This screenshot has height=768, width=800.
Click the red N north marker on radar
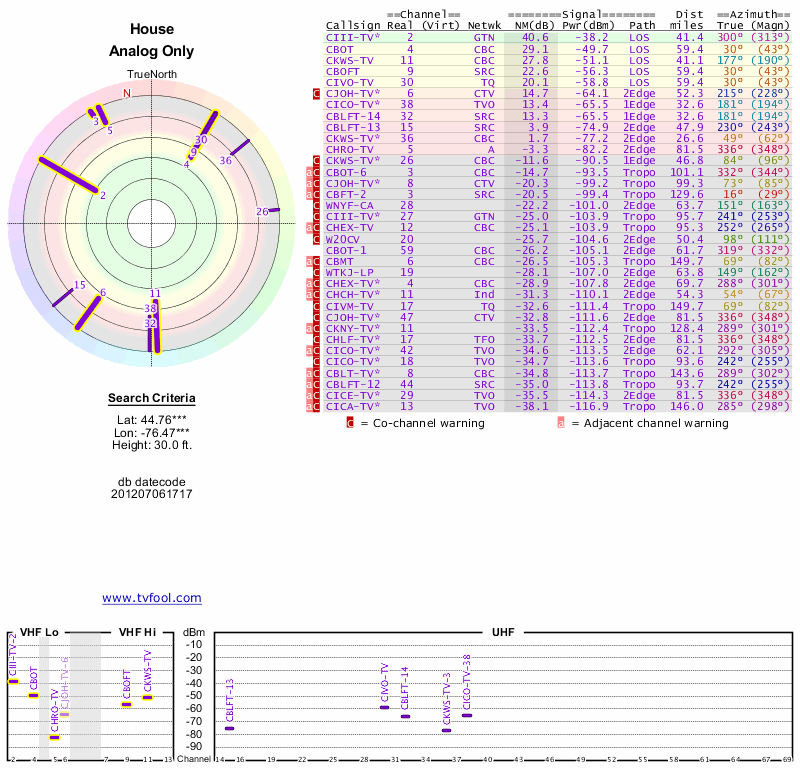point(127,93)
